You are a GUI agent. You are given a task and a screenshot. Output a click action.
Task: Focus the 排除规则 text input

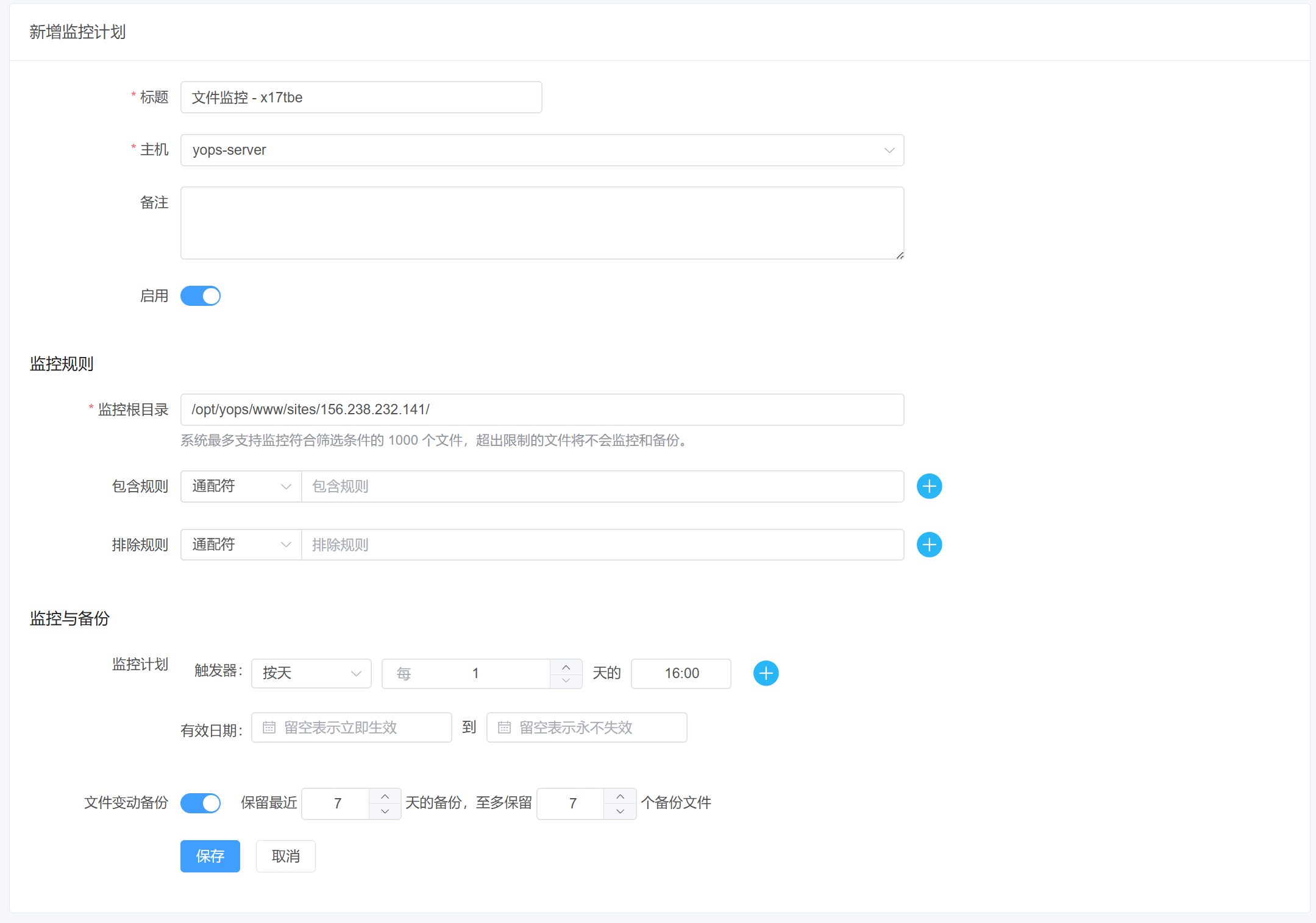[602, 545]
